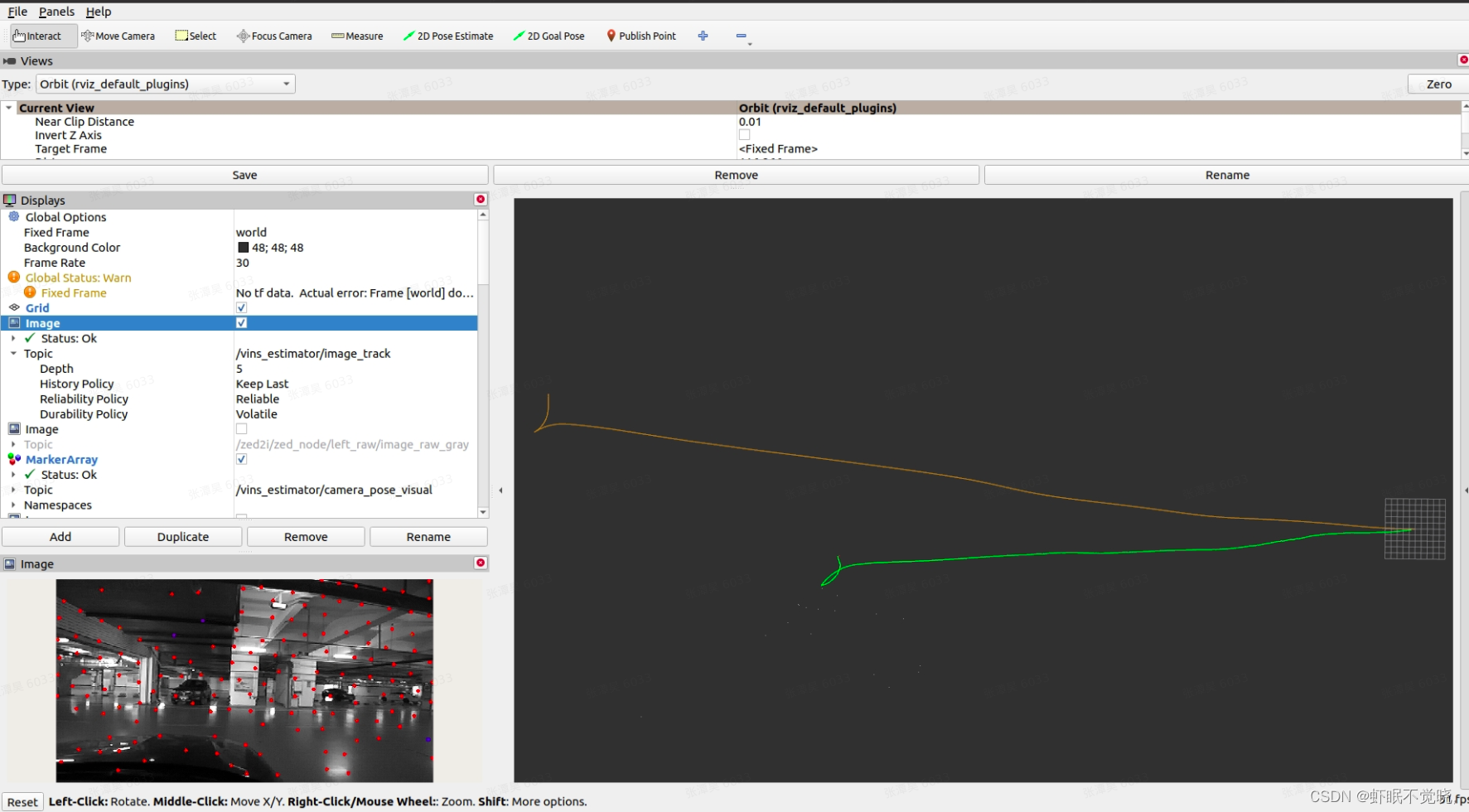Click the Views Rename button
This screenshot has height=812, width=1469.
[x=1227, y=175]
